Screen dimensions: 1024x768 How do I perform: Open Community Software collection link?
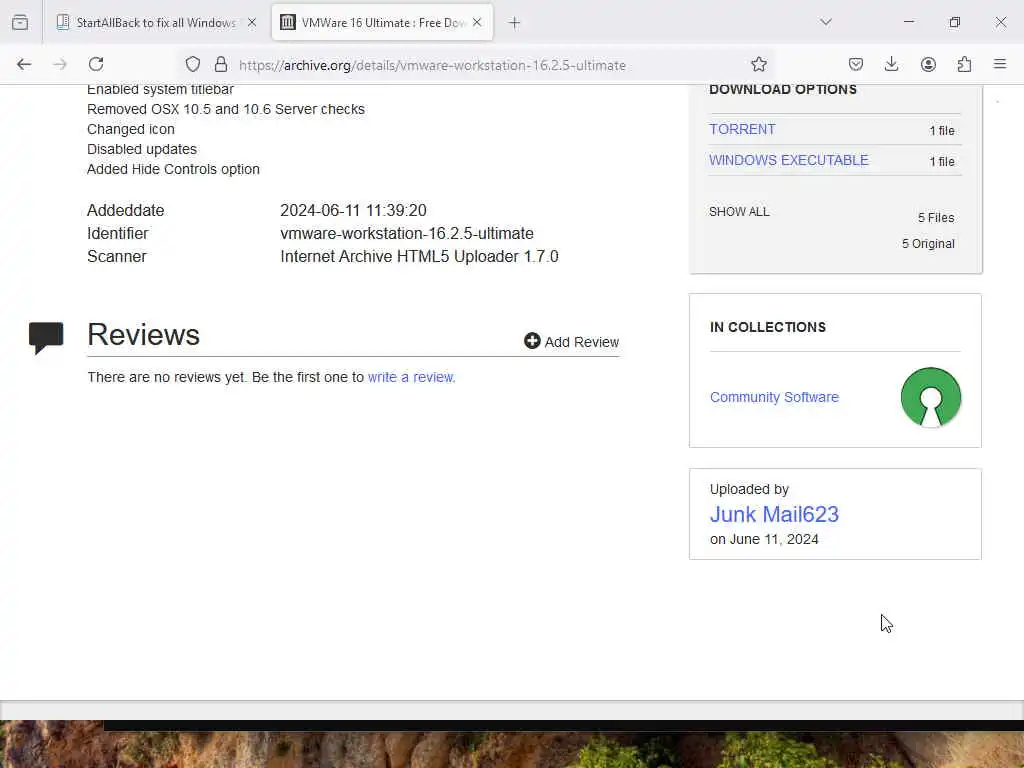tap(774, 397)
